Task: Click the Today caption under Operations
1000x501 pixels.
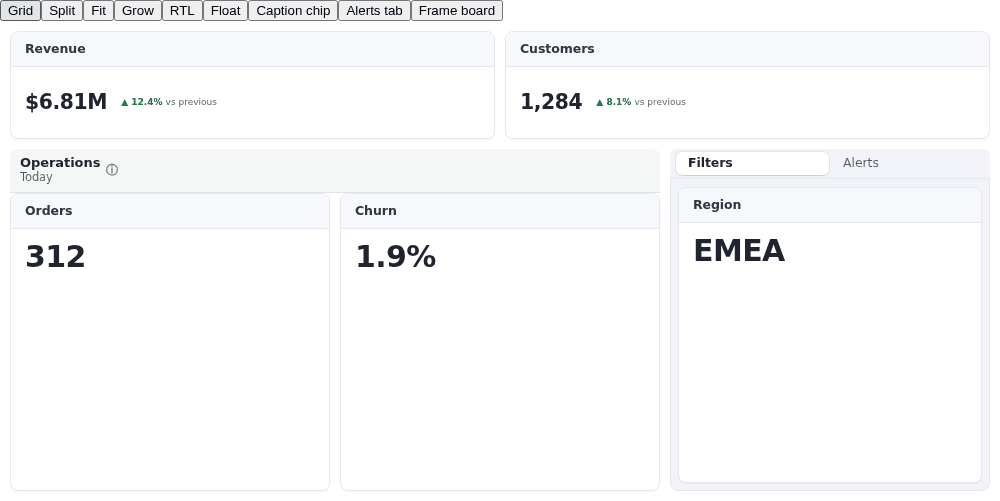Action: (36, 177)
